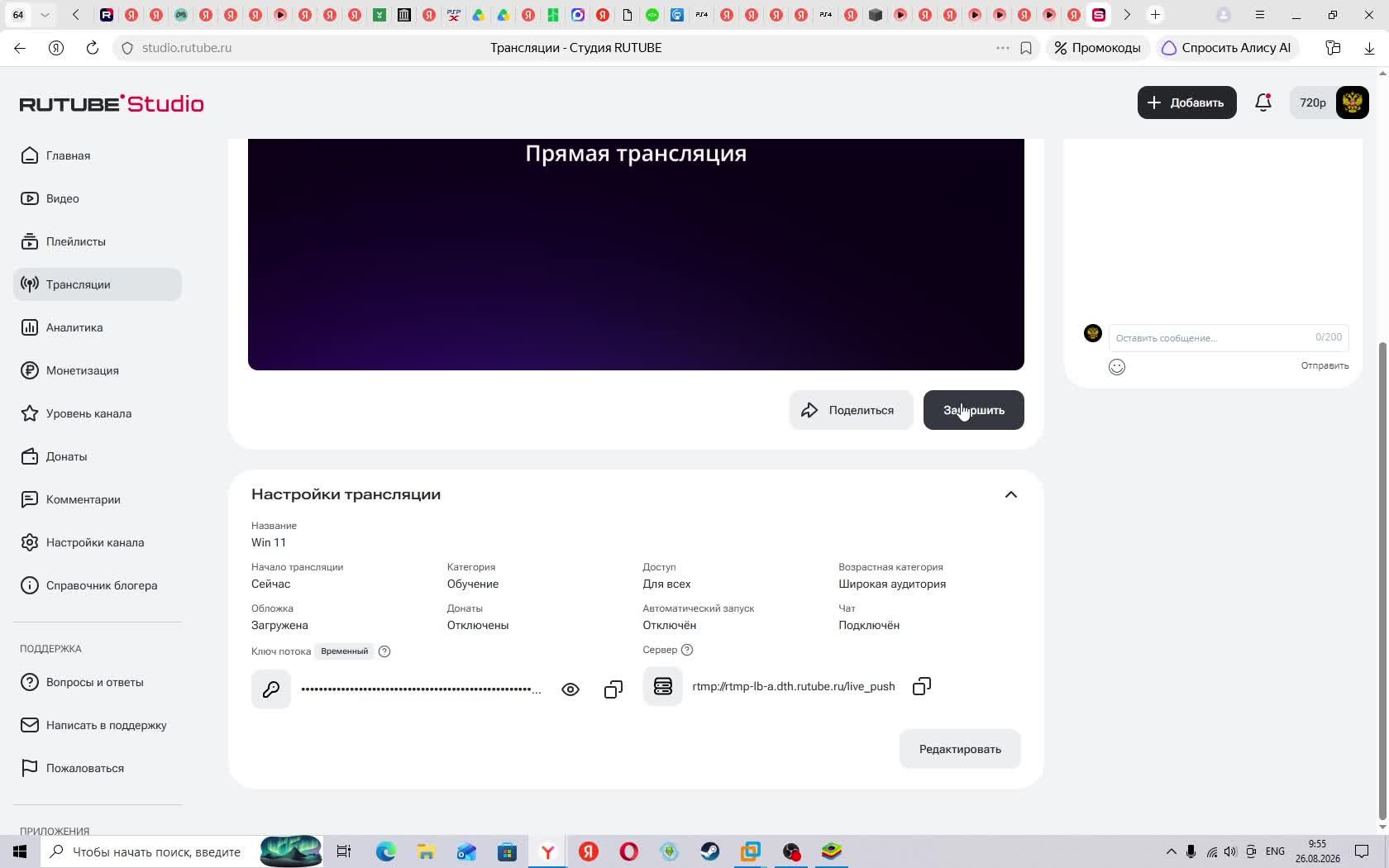
Task: Open Вопросы и ответы support link
Action: pyautogui.click(x=98, y=682)
